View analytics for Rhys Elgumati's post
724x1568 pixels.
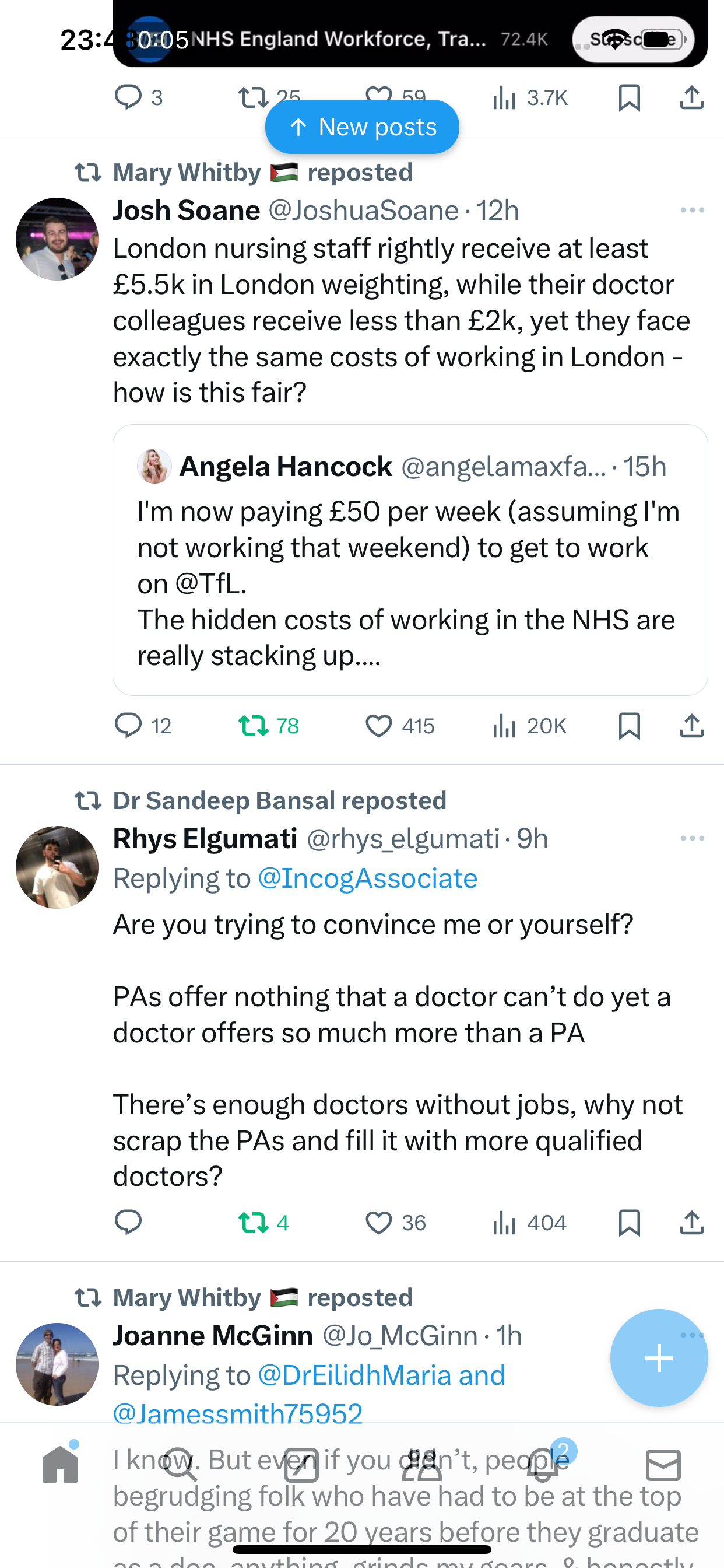504,1222
